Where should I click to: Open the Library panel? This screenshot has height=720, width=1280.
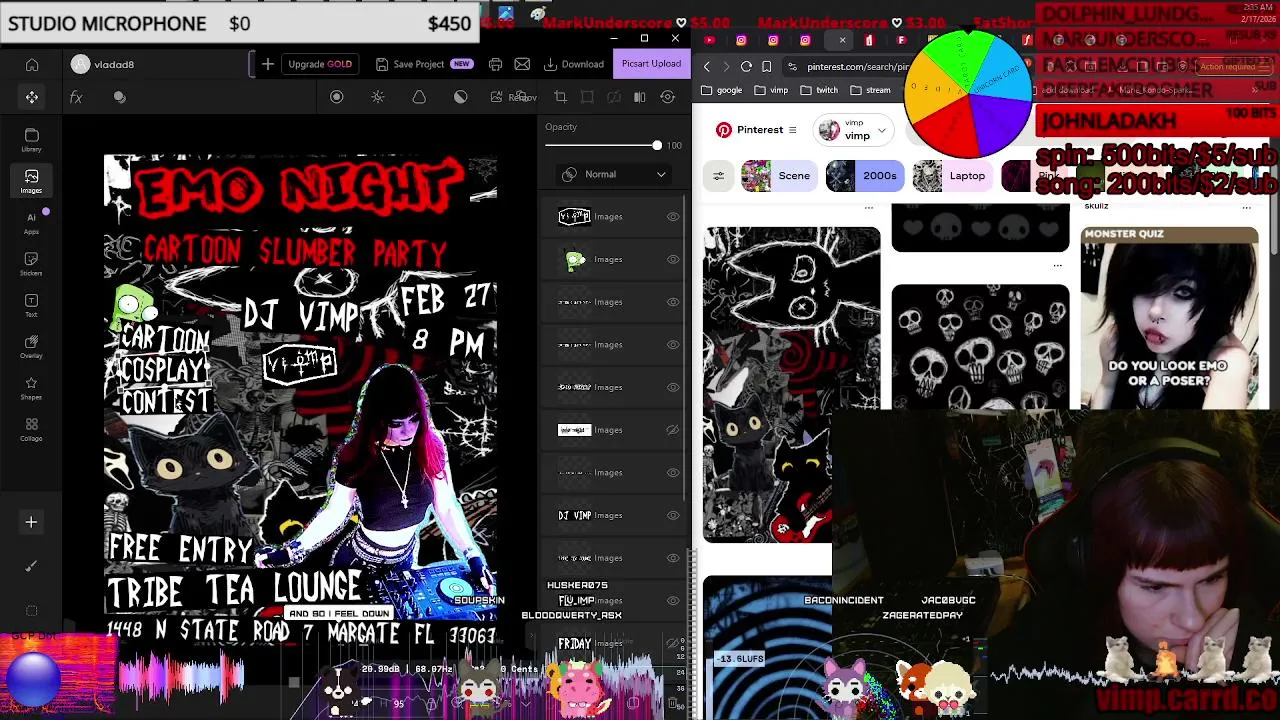pyautogui.click(x=31, y=140)
